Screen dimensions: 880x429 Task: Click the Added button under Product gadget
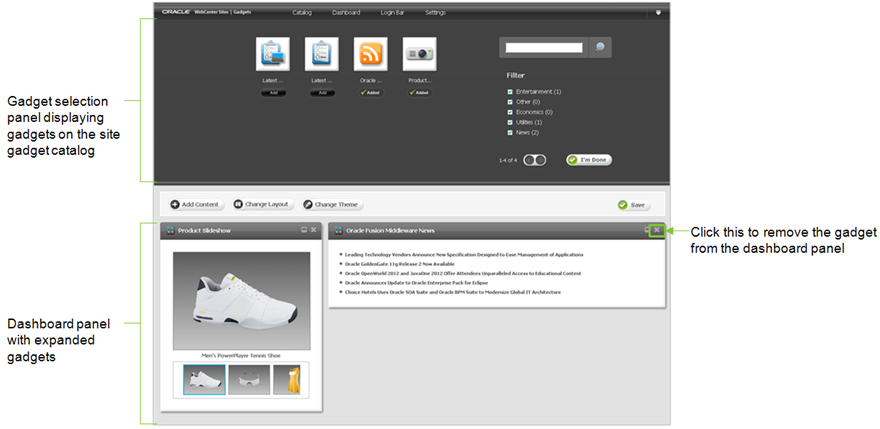pos(420,93)
